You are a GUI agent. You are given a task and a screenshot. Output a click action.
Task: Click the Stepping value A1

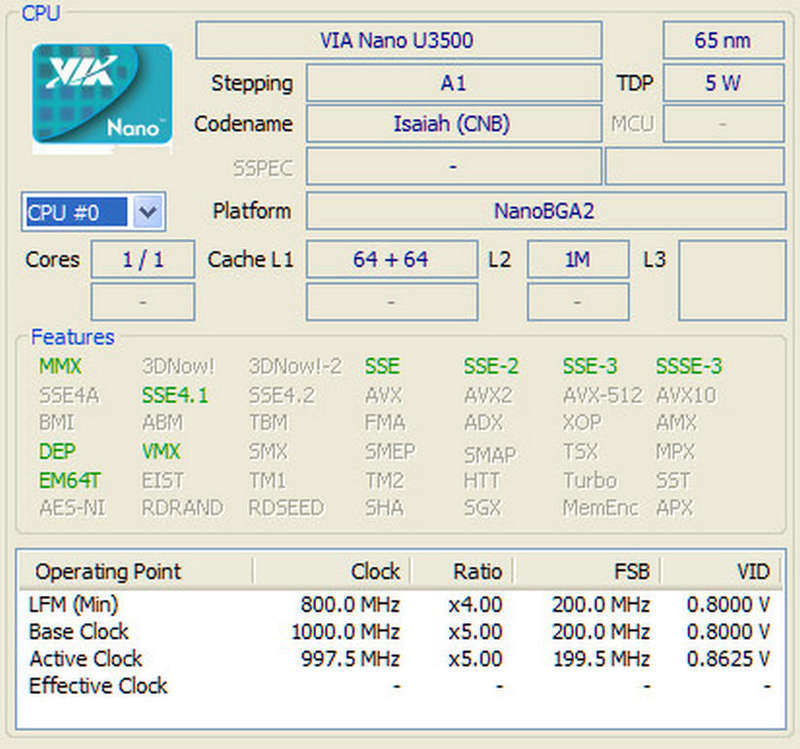454,83
